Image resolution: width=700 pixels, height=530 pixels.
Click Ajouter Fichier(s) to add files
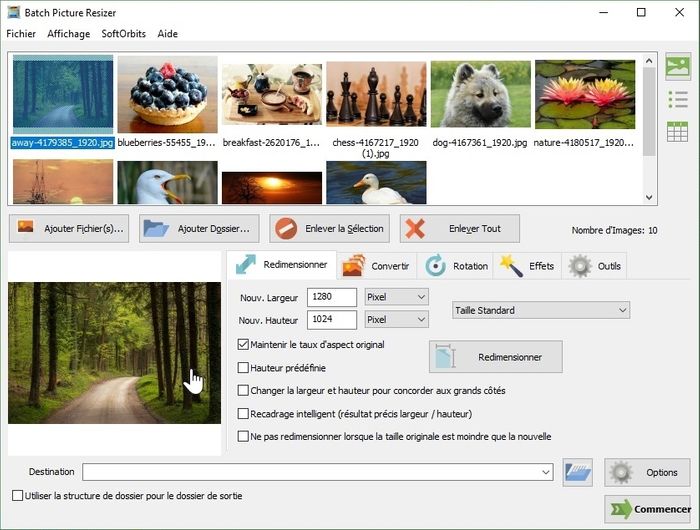(x=69, y=228)
